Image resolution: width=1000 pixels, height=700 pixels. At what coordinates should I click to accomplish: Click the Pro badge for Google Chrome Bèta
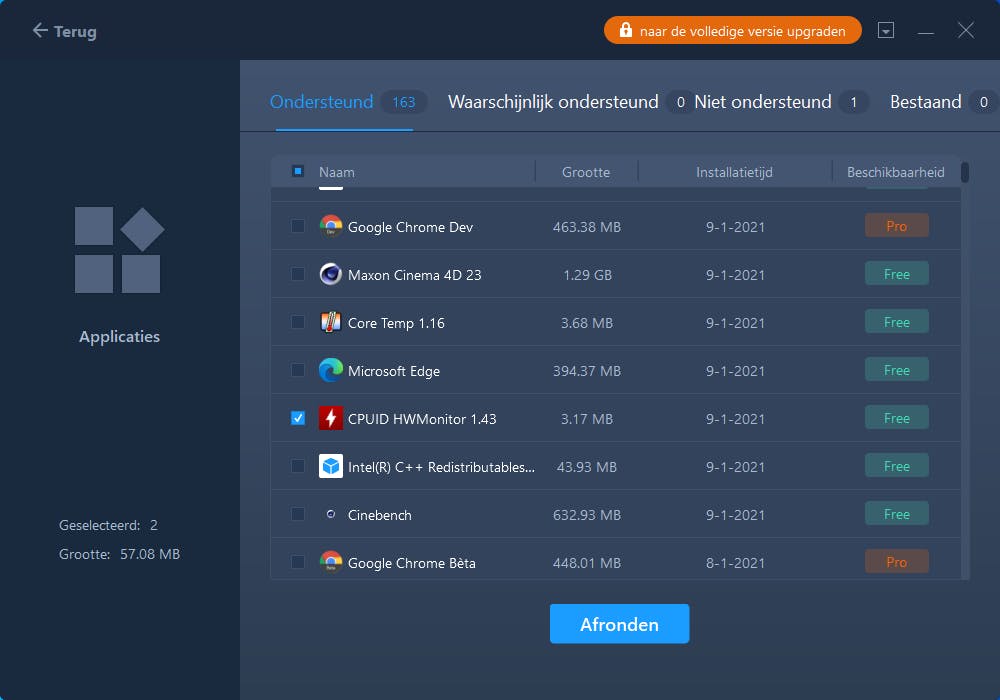(x=896, y=562)
